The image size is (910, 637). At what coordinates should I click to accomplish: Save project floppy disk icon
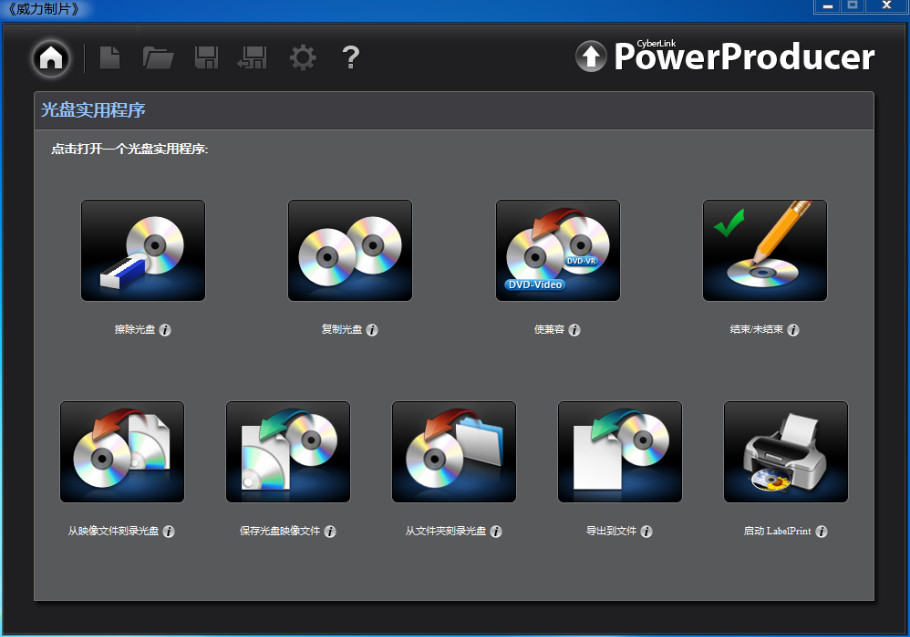[207, 58]
